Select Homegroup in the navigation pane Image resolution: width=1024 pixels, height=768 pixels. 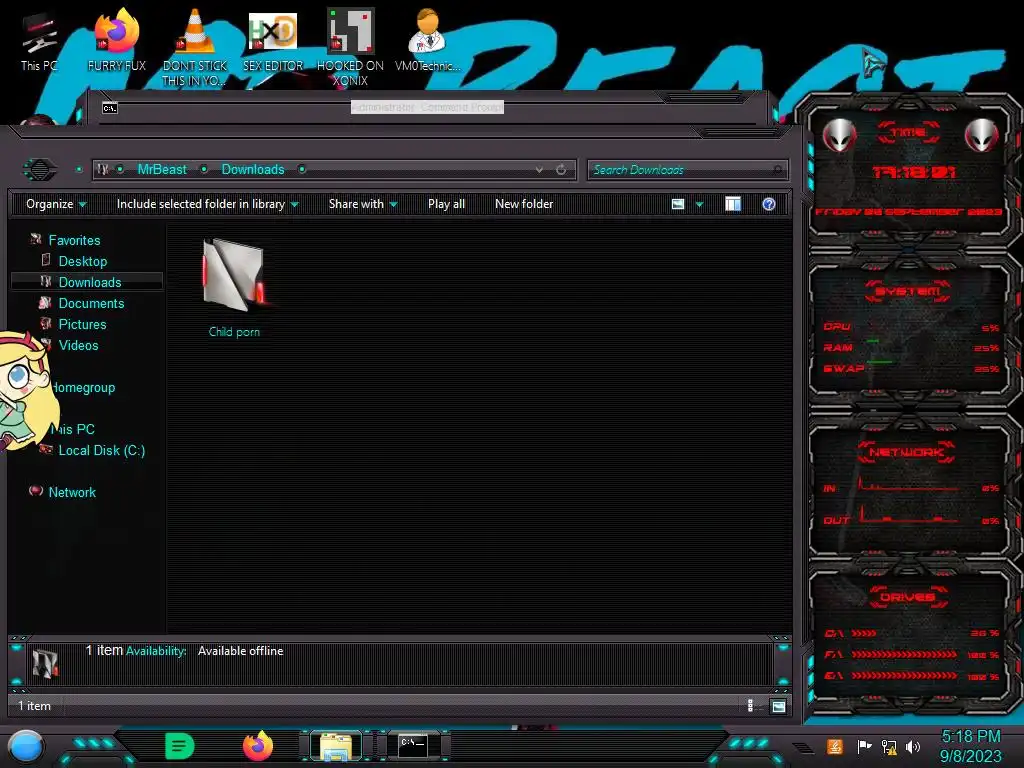(x=84, y=387)
